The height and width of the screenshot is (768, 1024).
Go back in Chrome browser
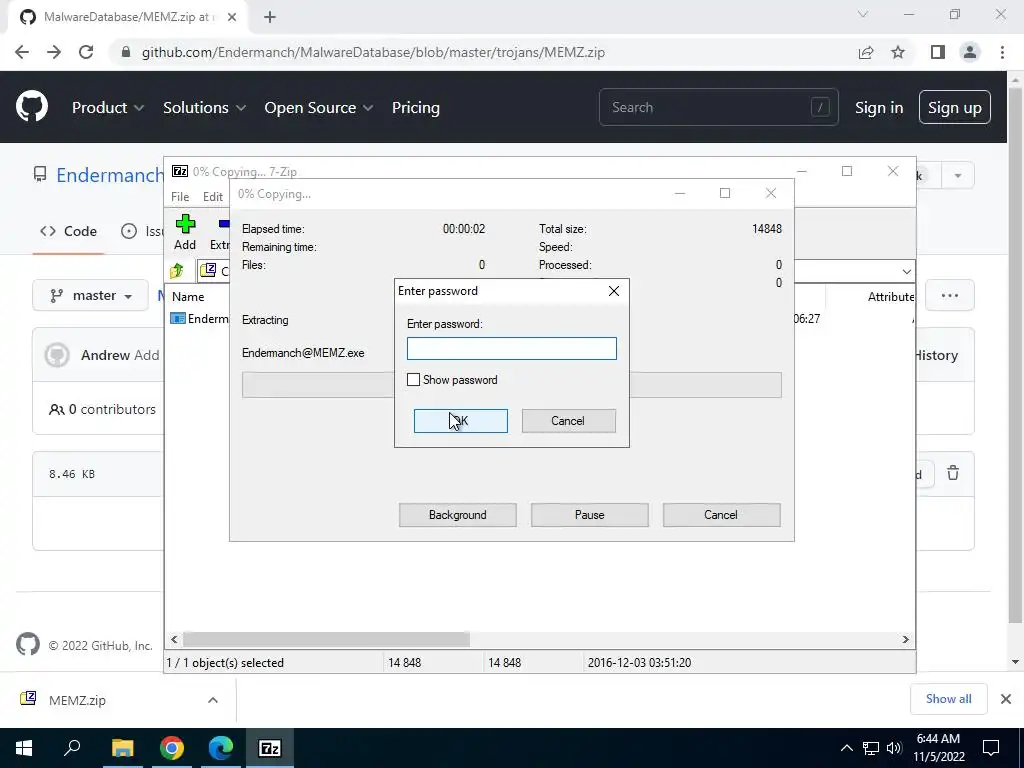click(x=22, y=52)
